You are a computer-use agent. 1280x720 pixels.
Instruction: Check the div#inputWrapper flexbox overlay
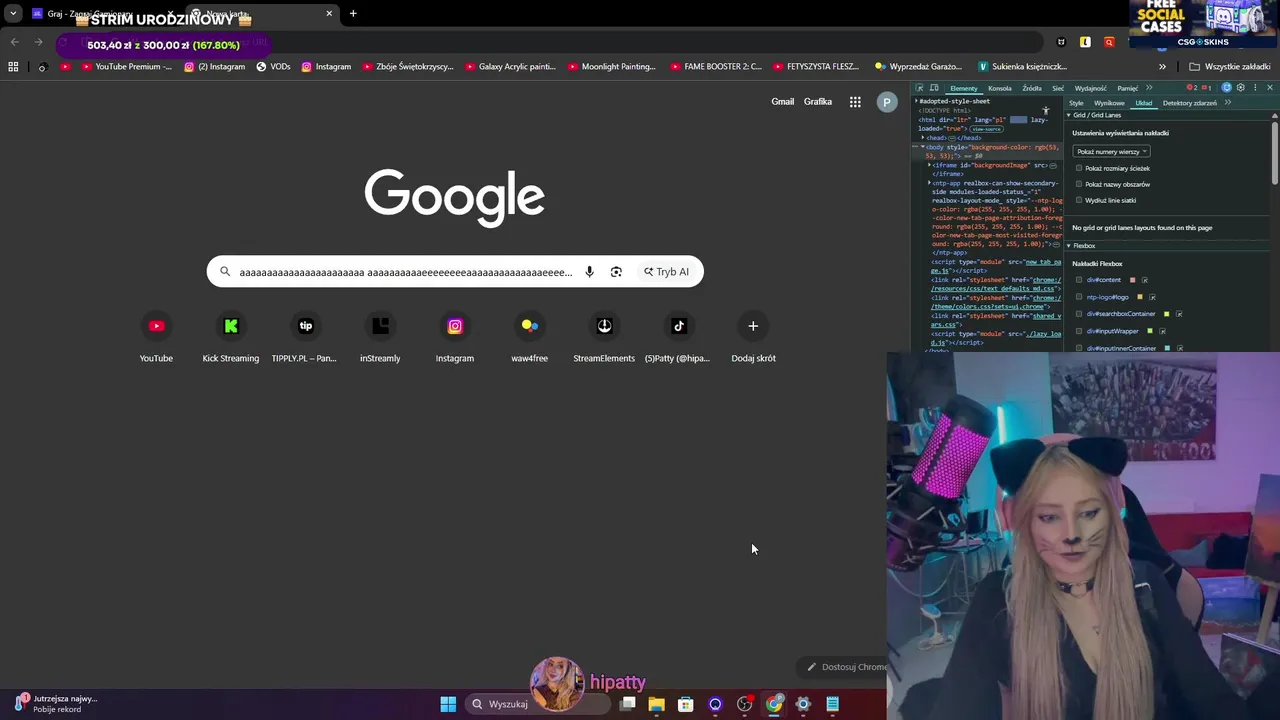[x=1079, y=331]
